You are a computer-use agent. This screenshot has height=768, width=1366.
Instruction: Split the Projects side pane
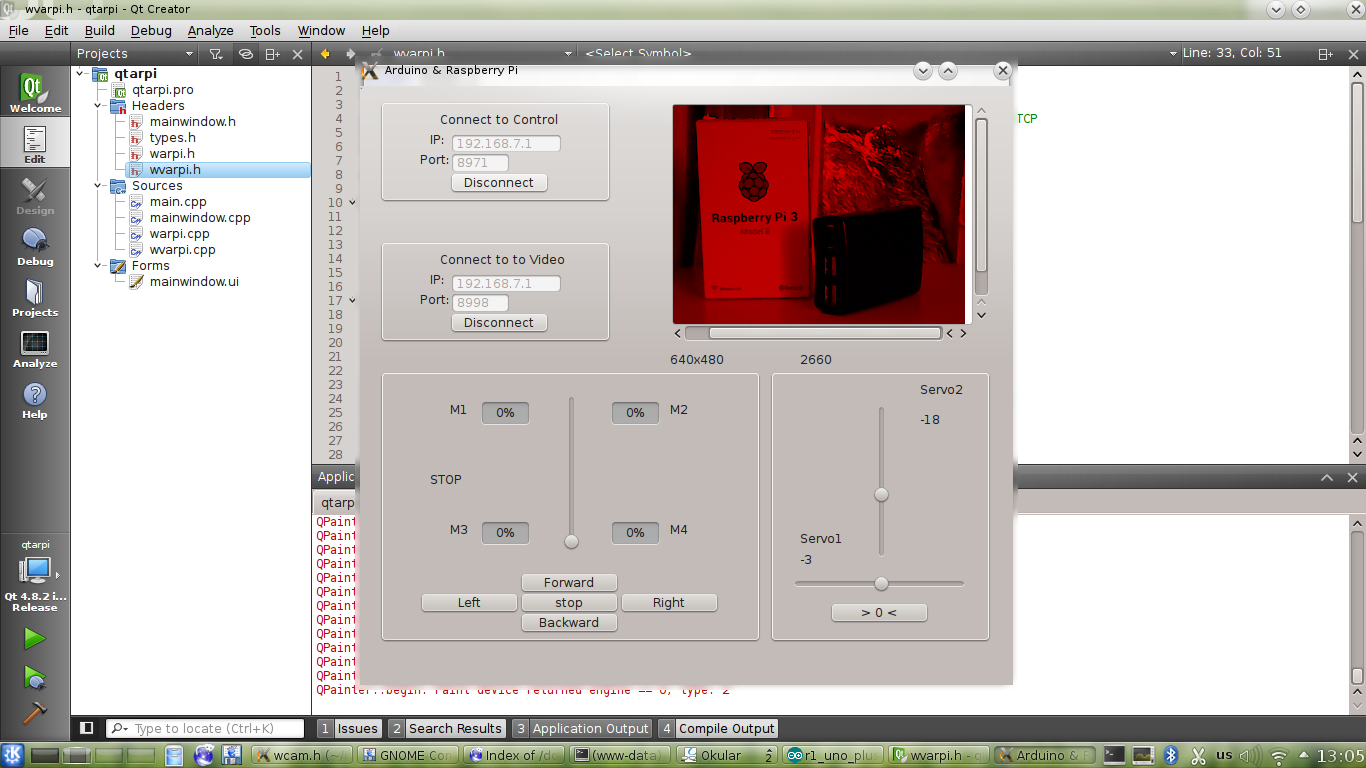tap(272, 54)
